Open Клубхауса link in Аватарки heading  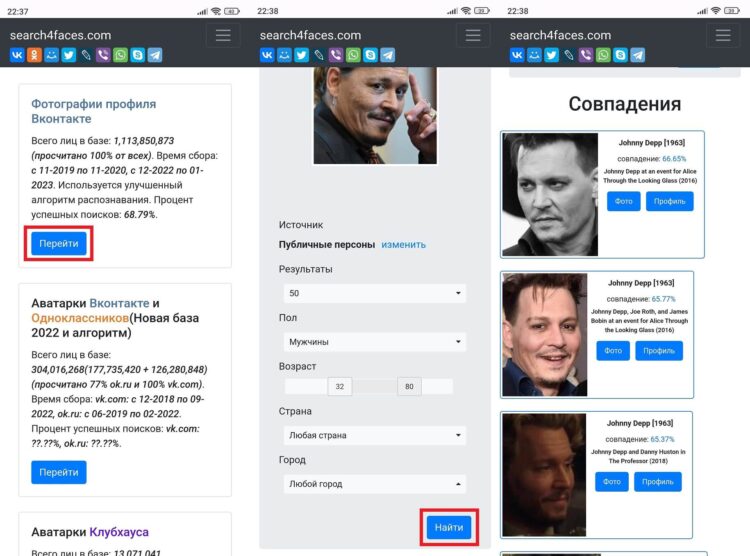[x=119, y=532]
